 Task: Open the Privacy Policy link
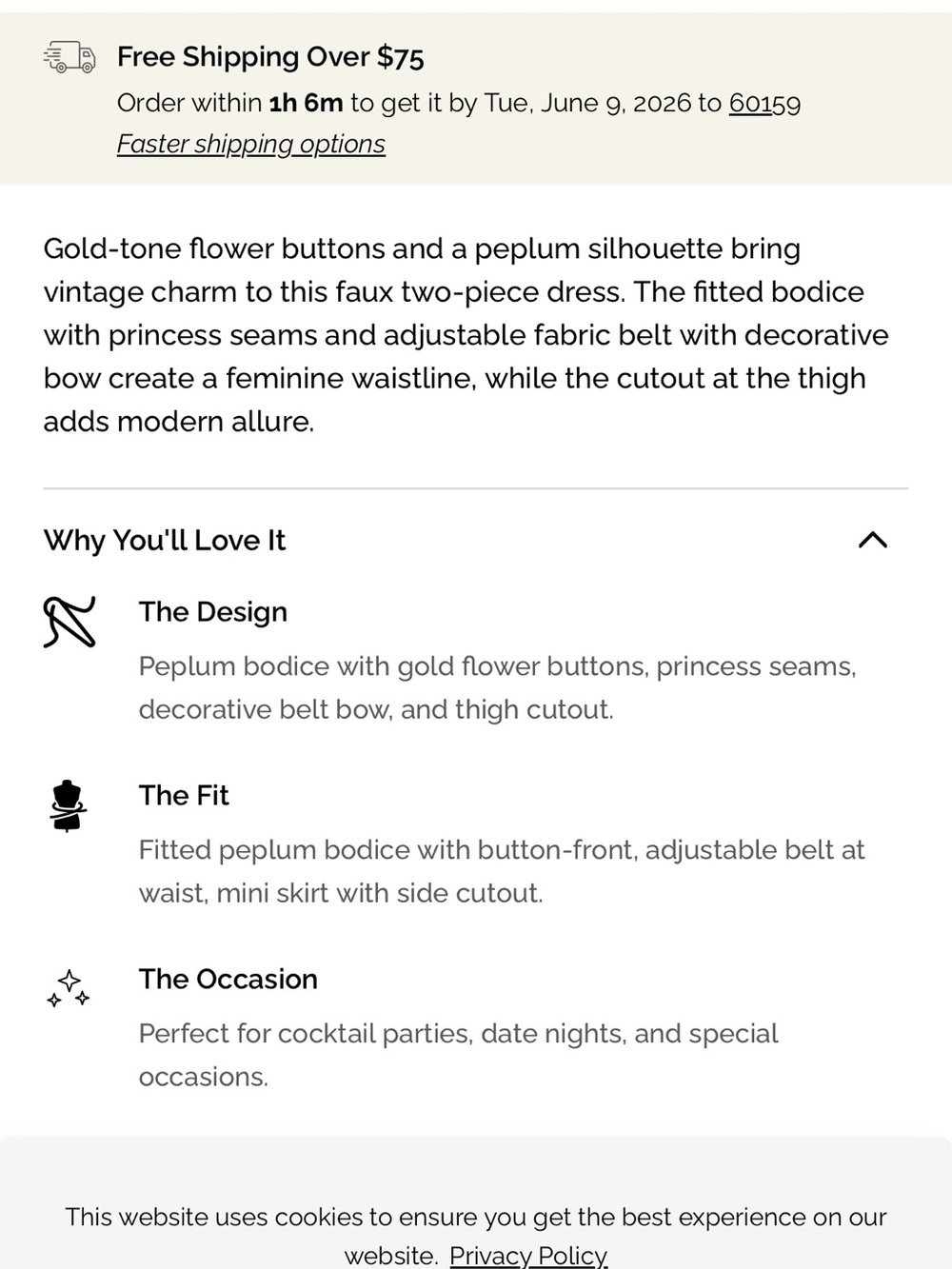click(528, 1256)
